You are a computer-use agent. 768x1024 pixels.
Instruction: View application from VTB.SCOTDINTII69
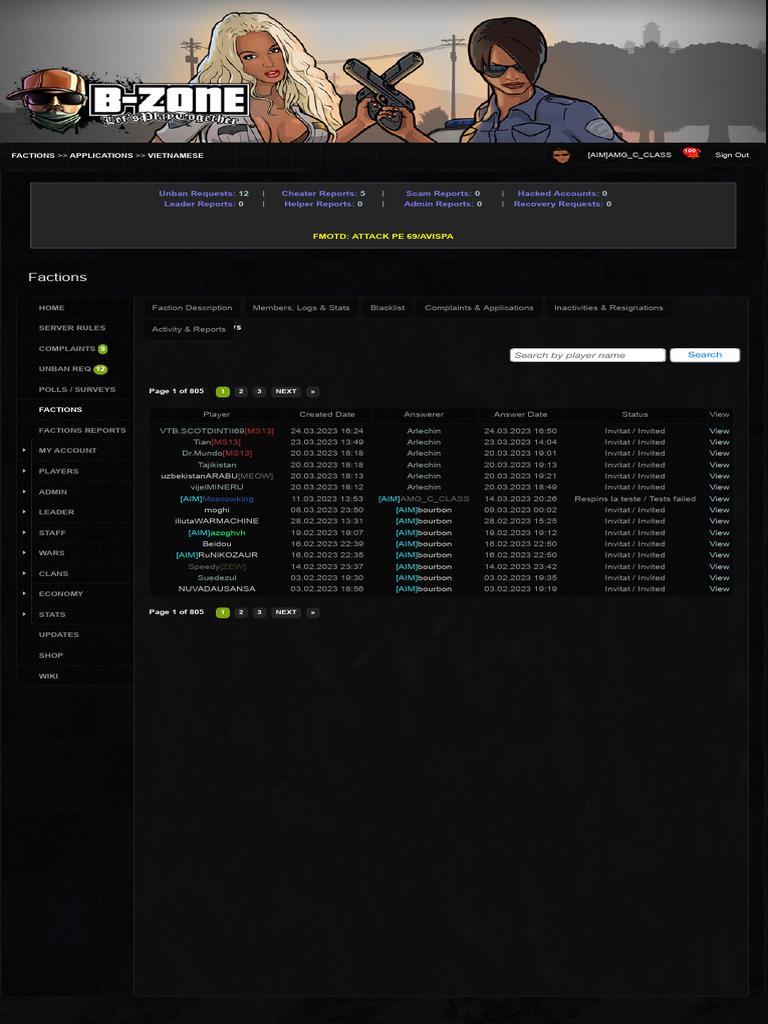click(719, 431)
